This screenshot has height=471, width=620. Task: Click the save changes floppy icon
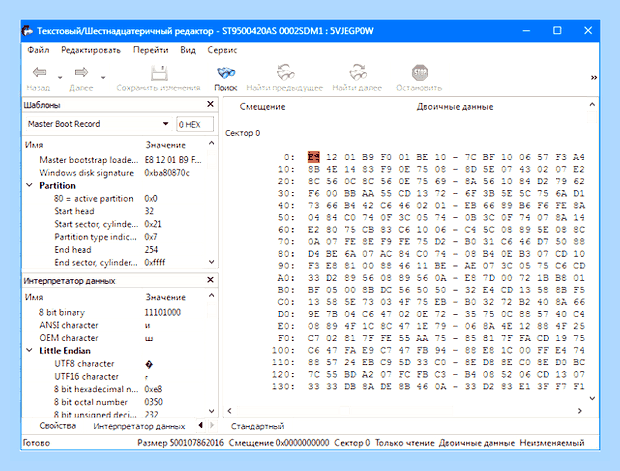[159, 73]
